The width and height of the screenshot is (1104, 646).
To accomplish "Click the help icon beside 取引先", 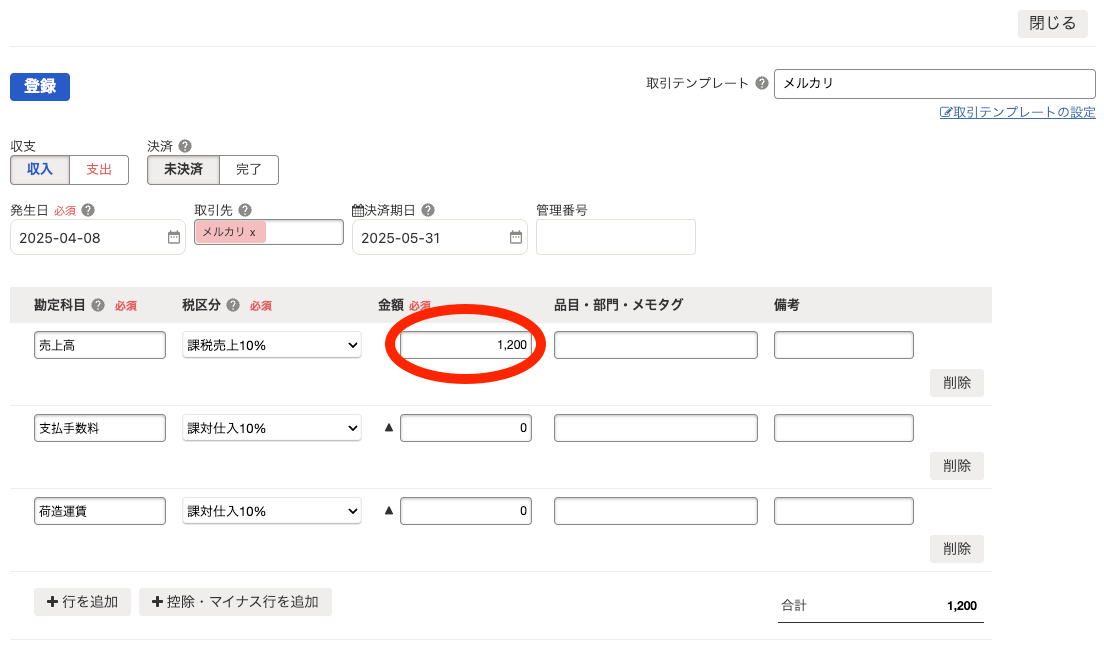I will pos(243,210).
